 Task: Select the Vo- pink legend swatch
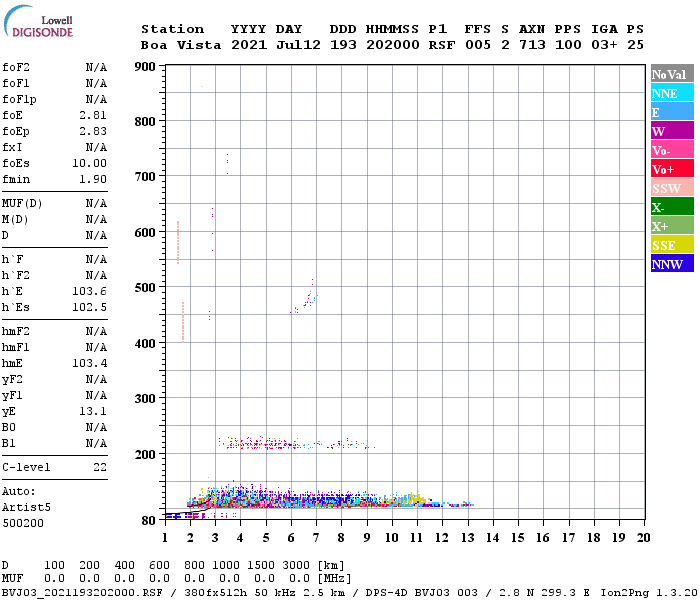(x=672, y=150)
